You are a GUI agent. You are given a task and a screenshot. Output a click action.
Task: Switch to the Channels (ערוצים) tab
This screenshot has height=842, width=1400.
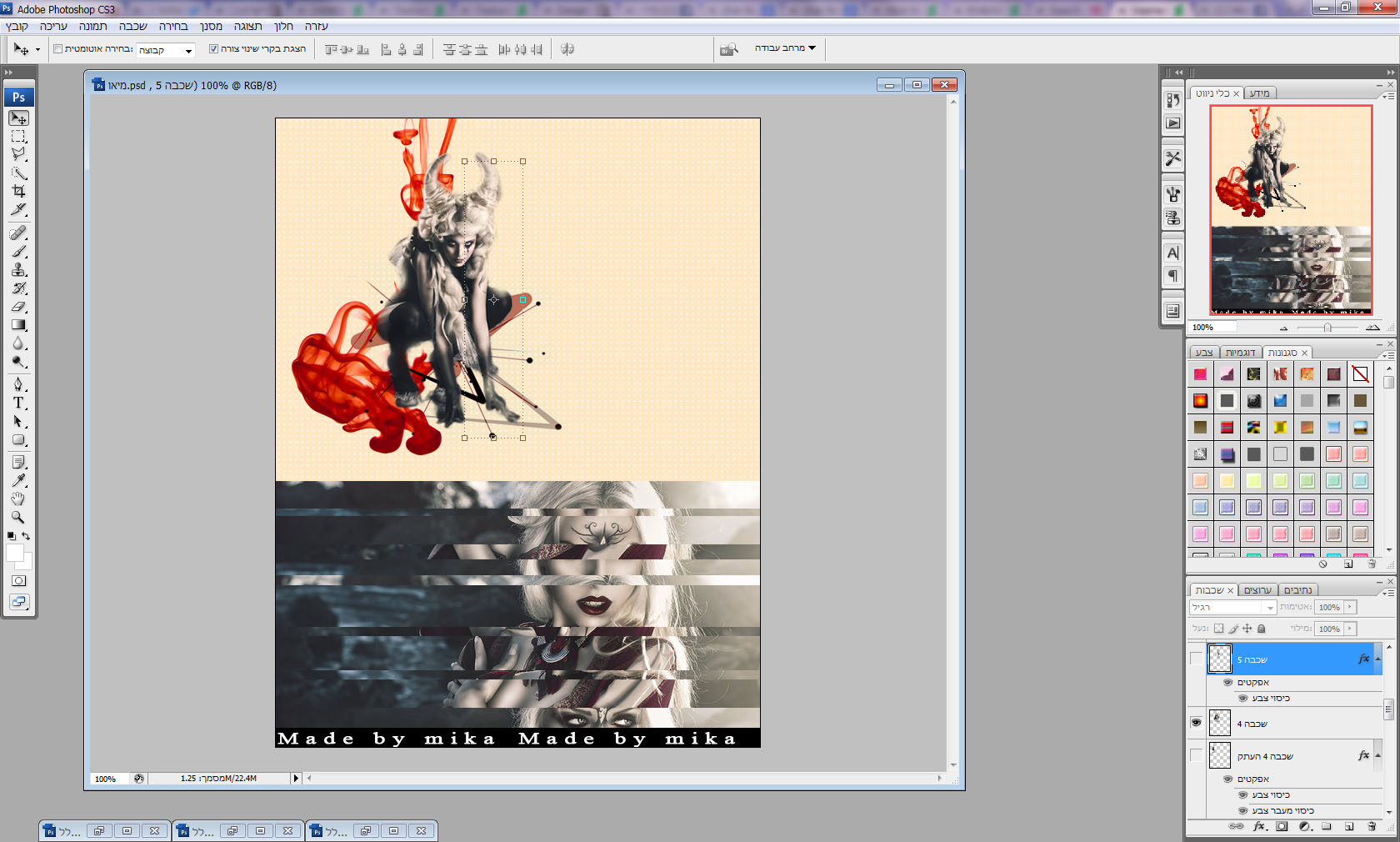(x=1257, y=590)
